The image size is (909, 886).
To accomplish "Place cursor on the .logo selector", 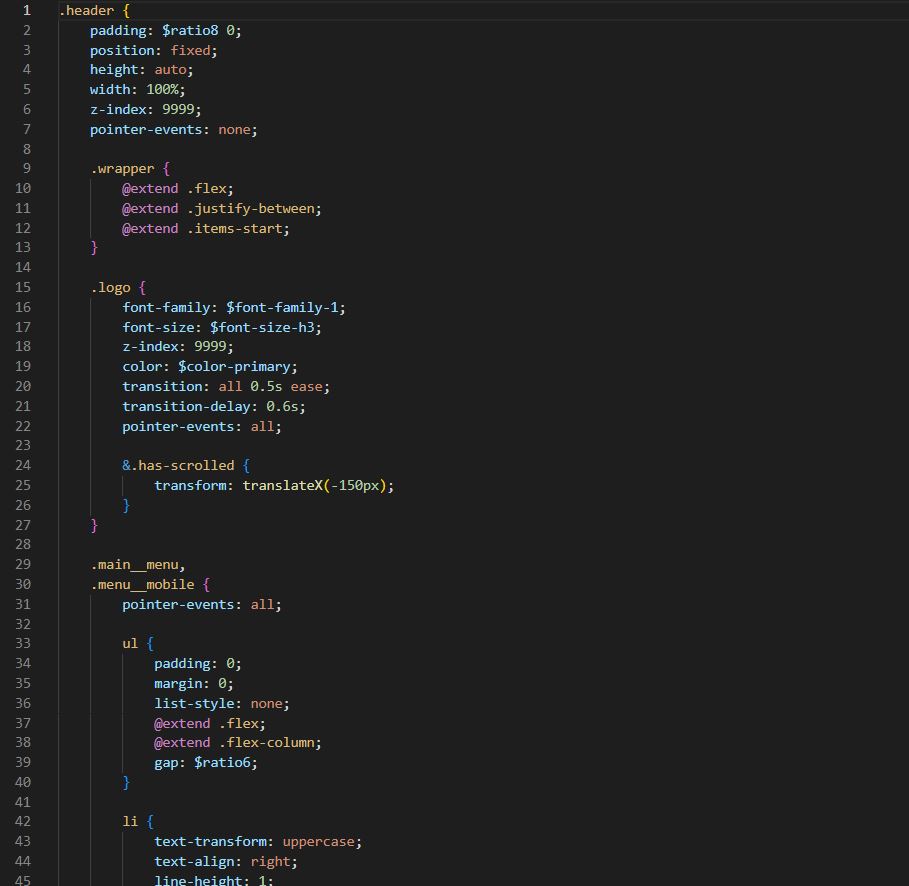I will click(110, 288).
